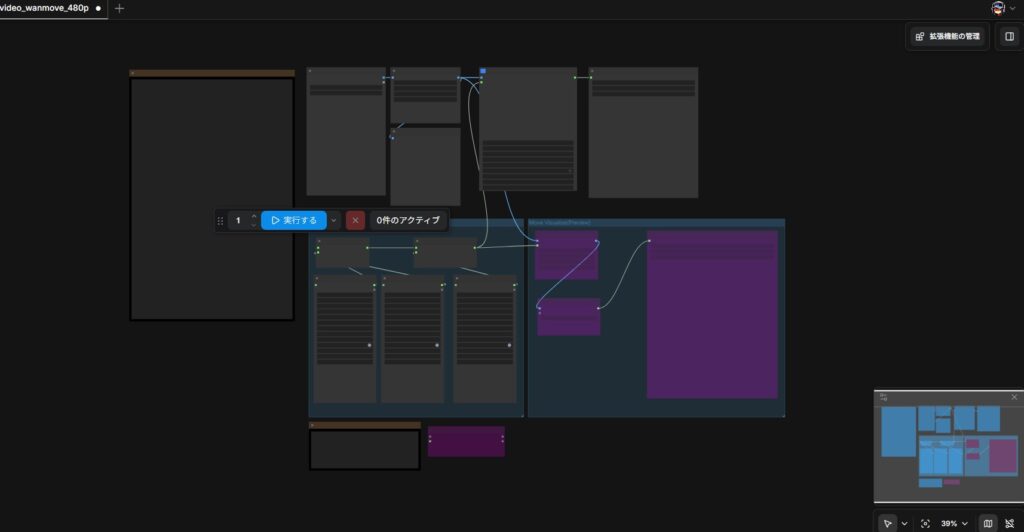This screenshot has width=1024, height=532.
Task: Click the red cancel execution button
Action: tap(355, 220)
